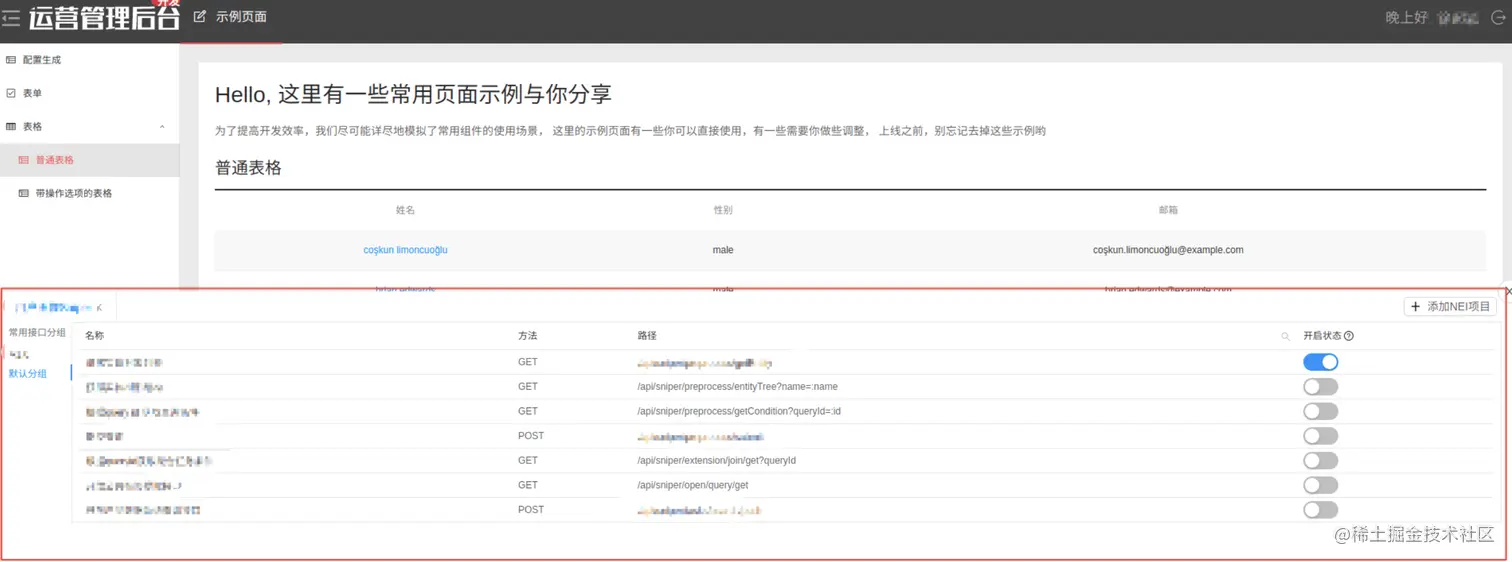Click the help icon next to 开启状态
The width and height of the screenshot is (1512, 562).
click(x=1349, y=336)
